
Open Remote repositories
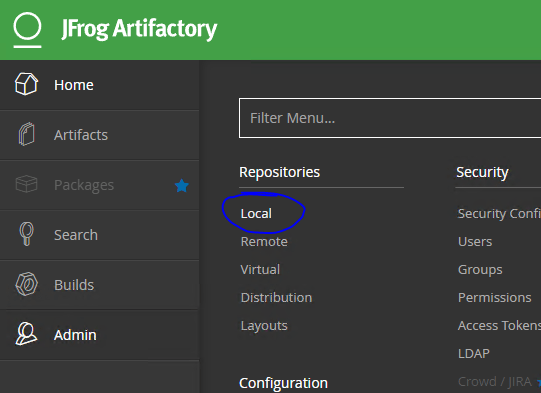pos(264,242)
